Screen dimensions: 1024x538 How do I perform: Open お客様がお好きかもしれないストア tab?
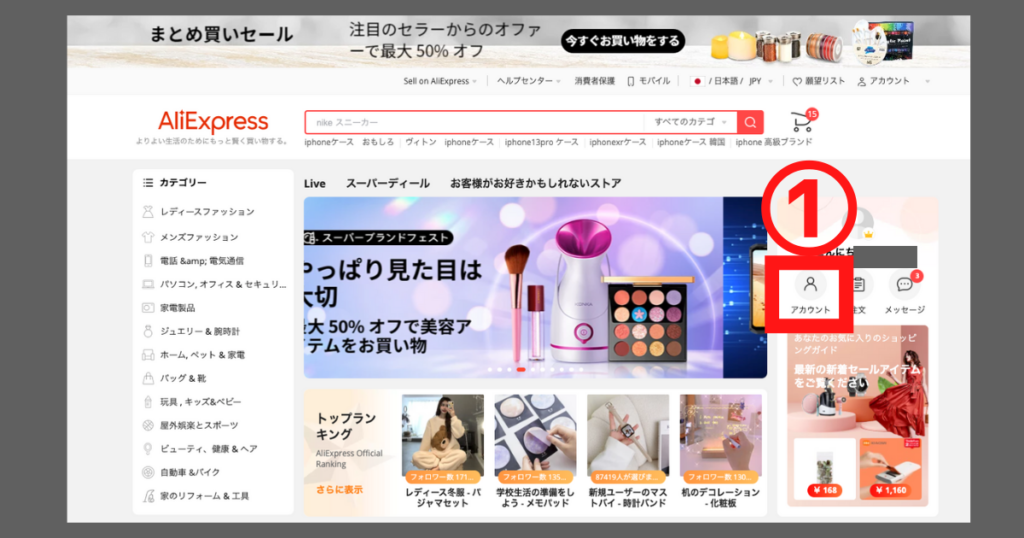[536, 183]
